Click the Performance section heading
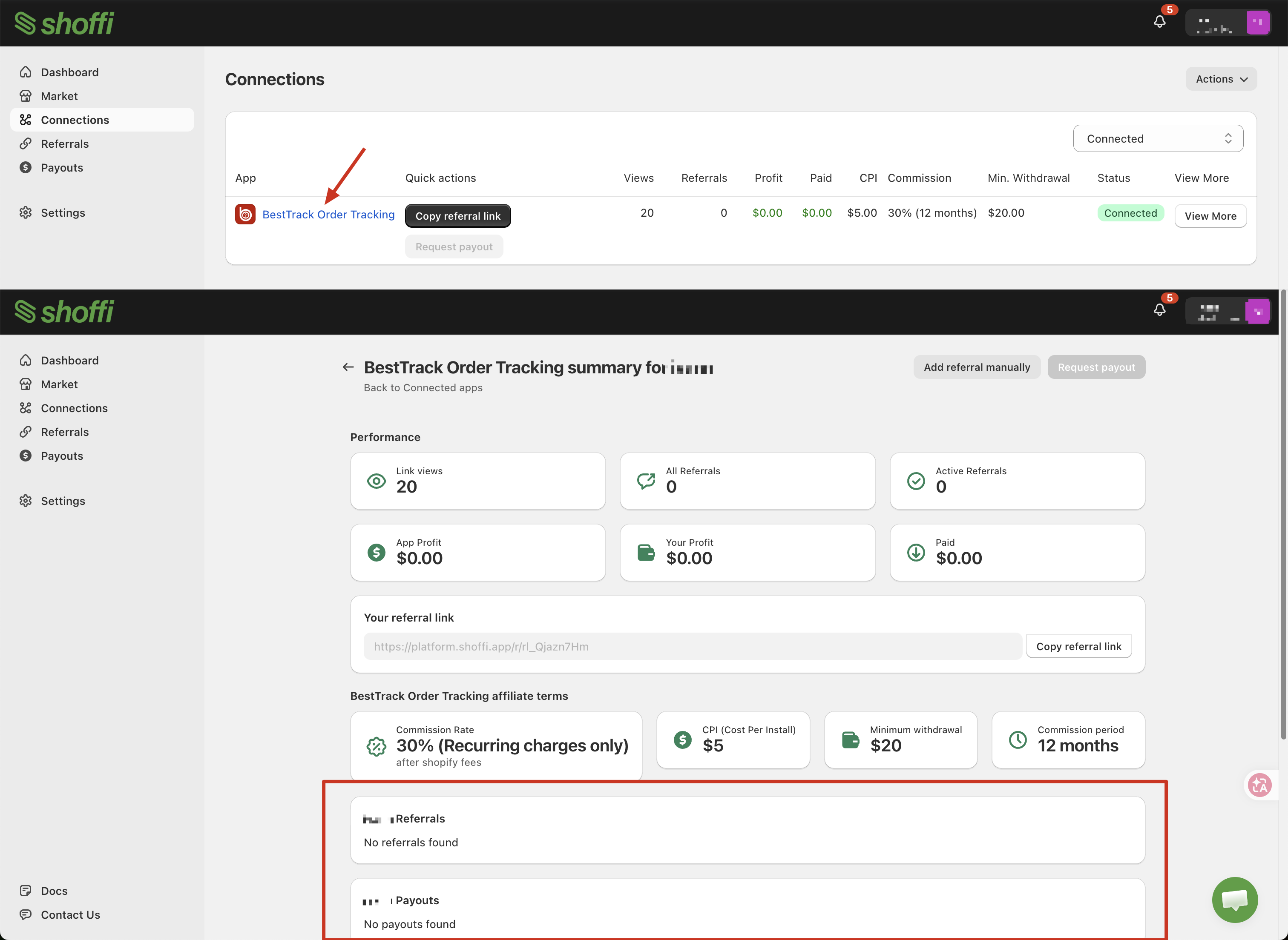 tap(385, 437)
